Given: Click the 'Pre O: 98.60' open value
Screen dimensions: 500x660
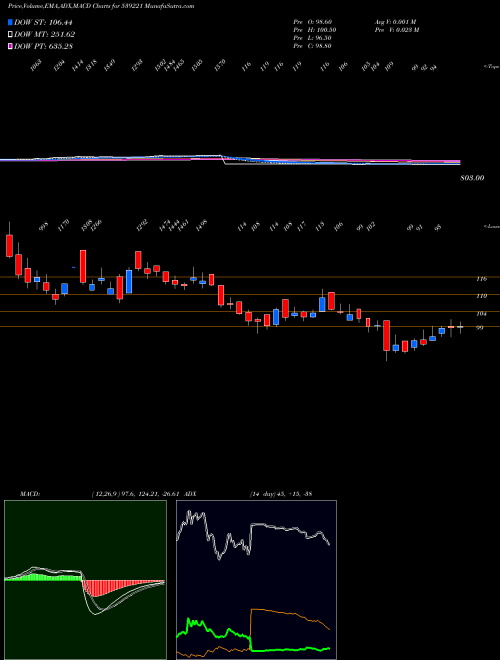Looking at the screenshot, I should (313, 22).
